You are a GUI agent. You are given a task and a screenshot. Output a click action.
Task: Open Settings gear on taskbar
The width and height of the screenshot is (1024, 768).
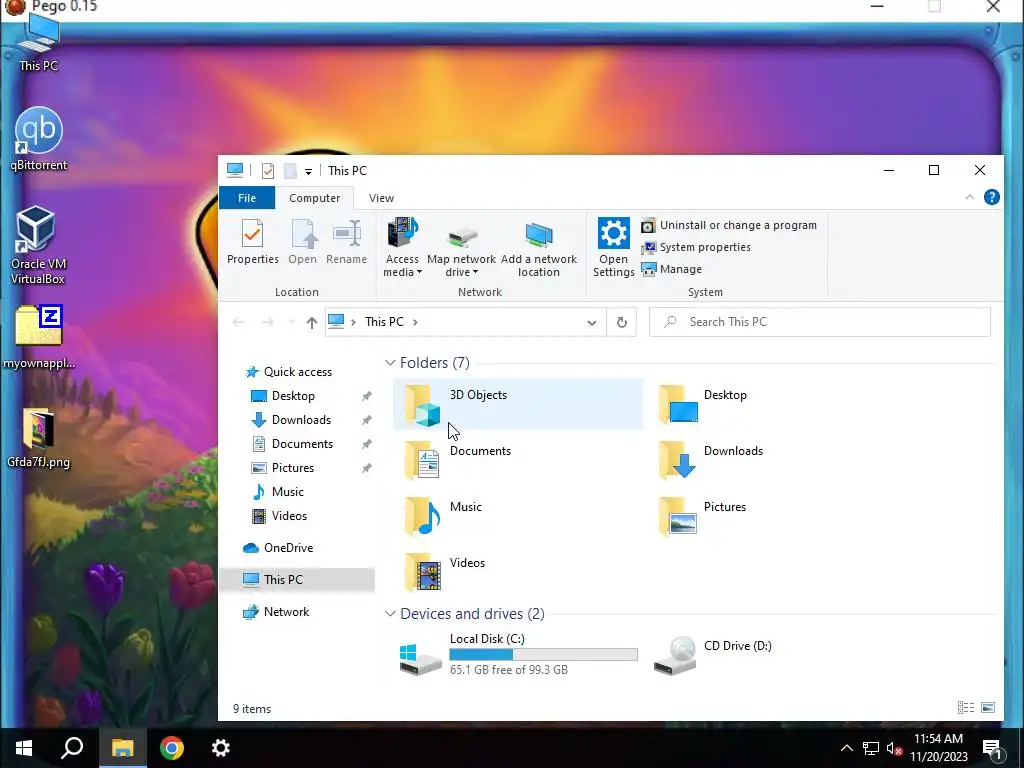coord(221,748)
